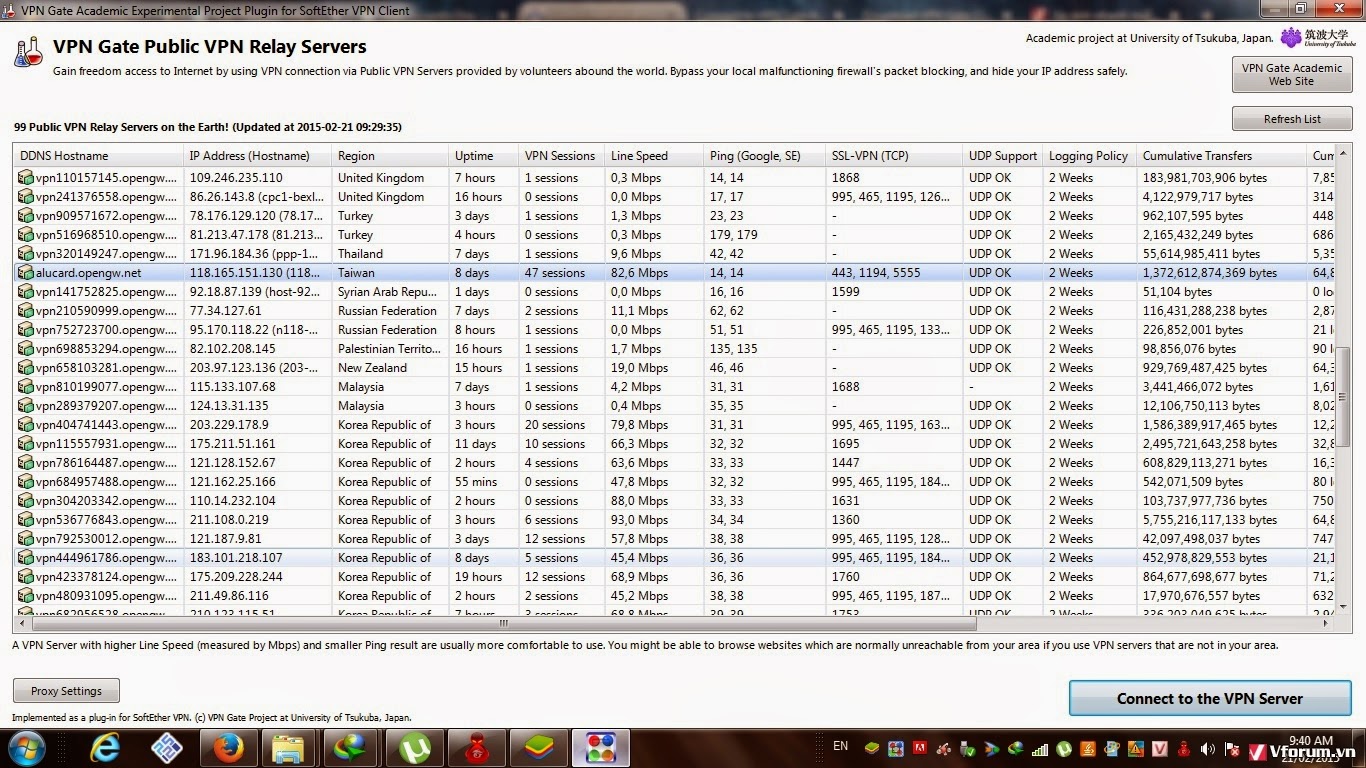Click server icon for vpn115557931 row

tap(26, 444)
